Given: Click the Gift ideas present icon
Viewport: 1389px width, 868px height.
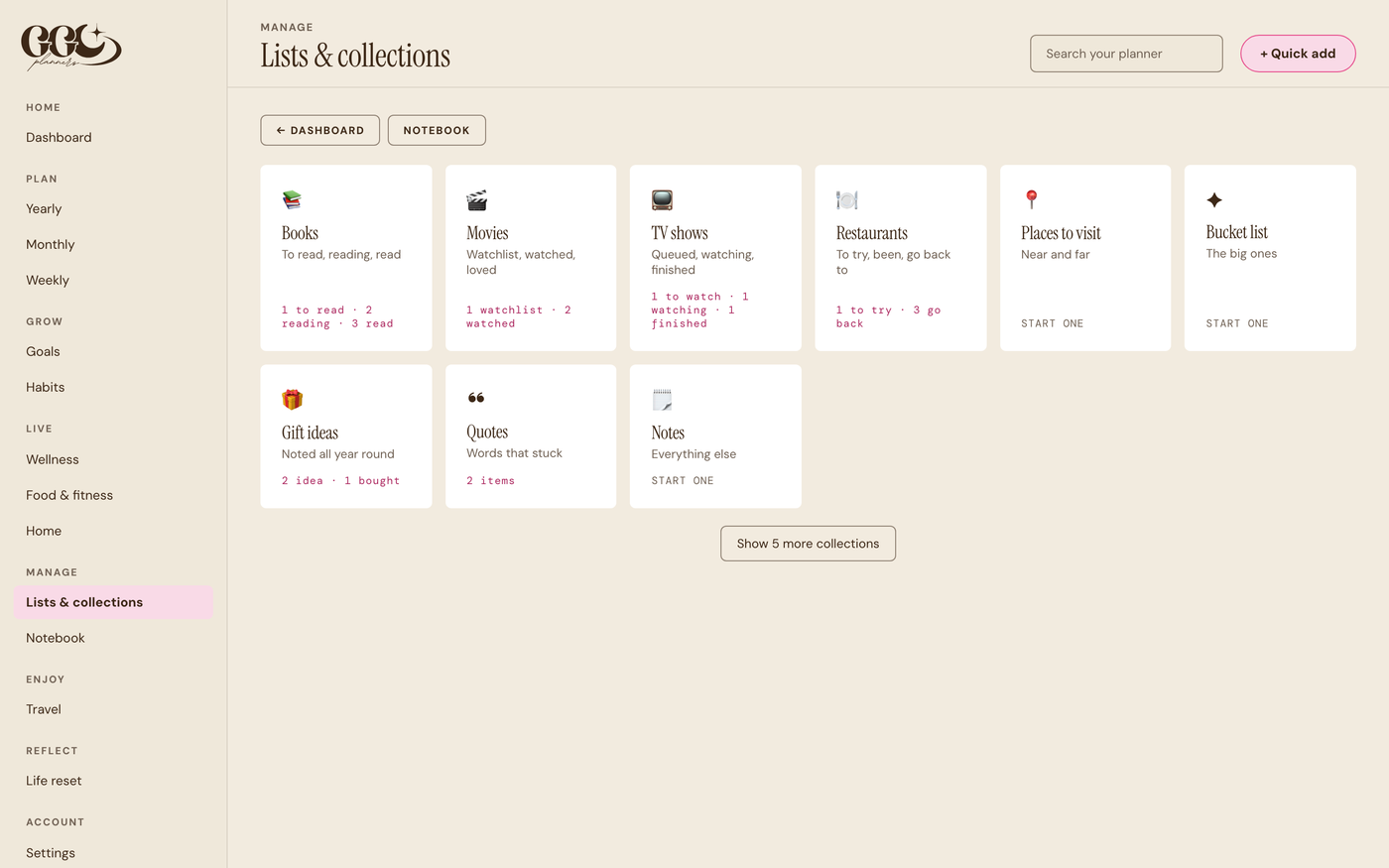Looking at the screenshot, I should [x=292, y=399].
